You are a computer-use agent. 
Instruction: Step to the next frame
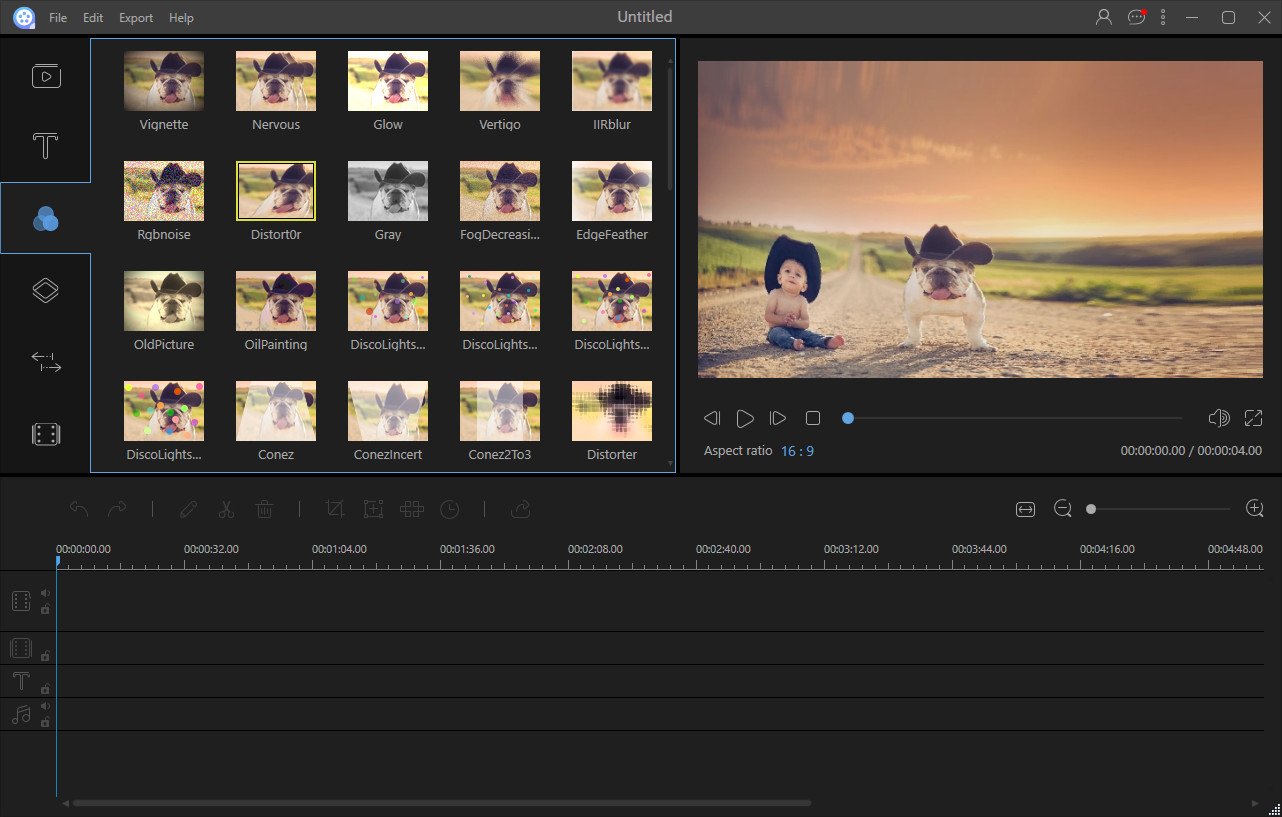point(778,418)
